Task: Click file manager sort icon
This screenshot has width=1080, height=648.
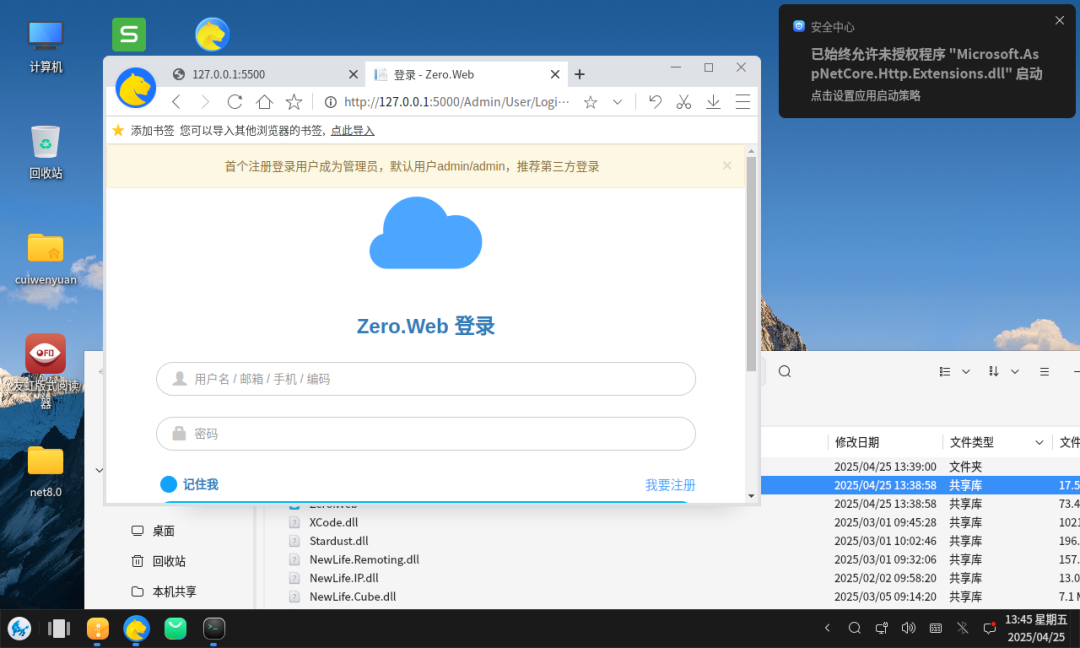Action: click(994, 372)
